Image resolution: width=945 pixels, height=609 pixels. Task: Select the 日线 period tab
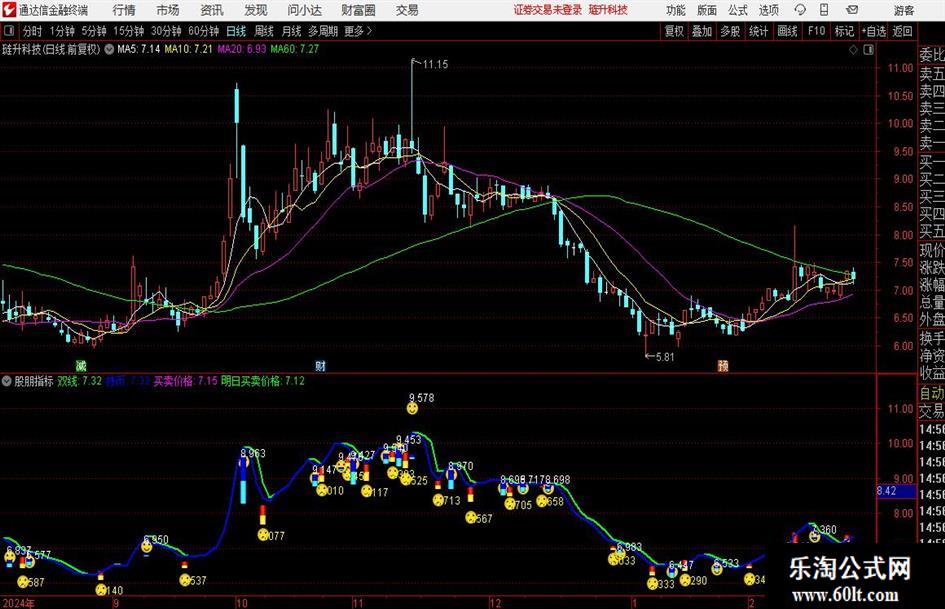[236, 31]
